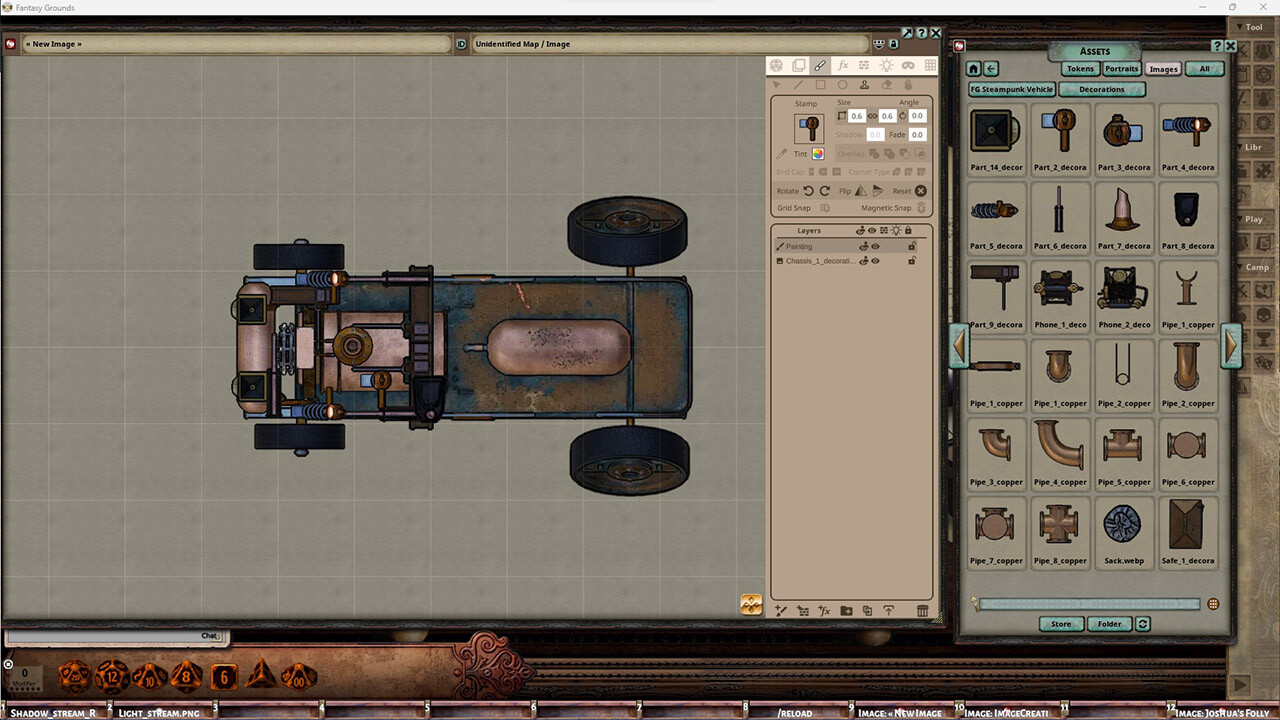The width and height of the screenshot is (1280, 720).
Task: Select the Stamp tool
Action: coord(864,84)
